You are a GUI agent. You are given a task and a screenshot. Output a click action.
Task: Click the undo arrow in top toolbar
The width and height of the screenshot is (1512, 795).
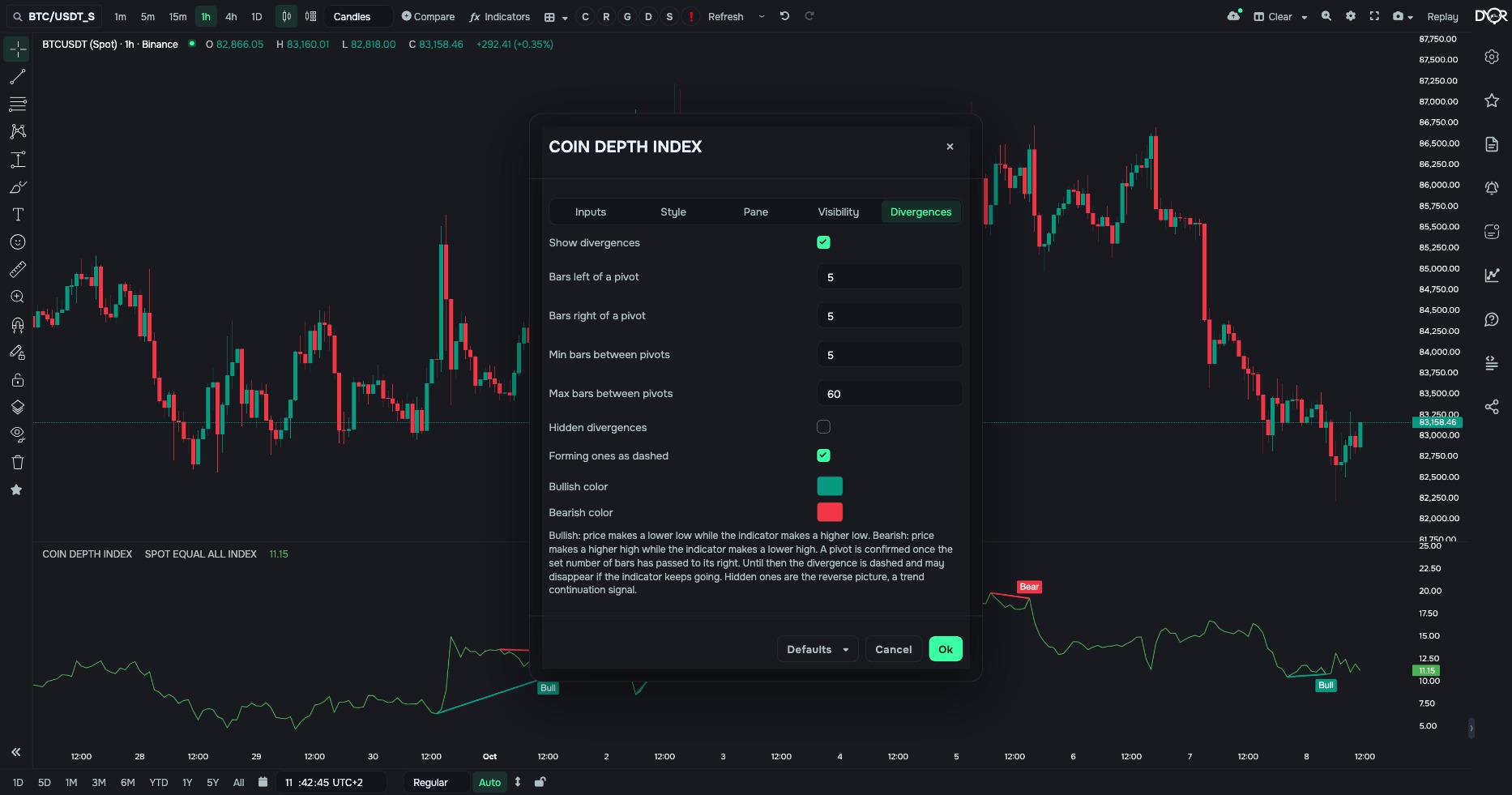coord(784,16)
